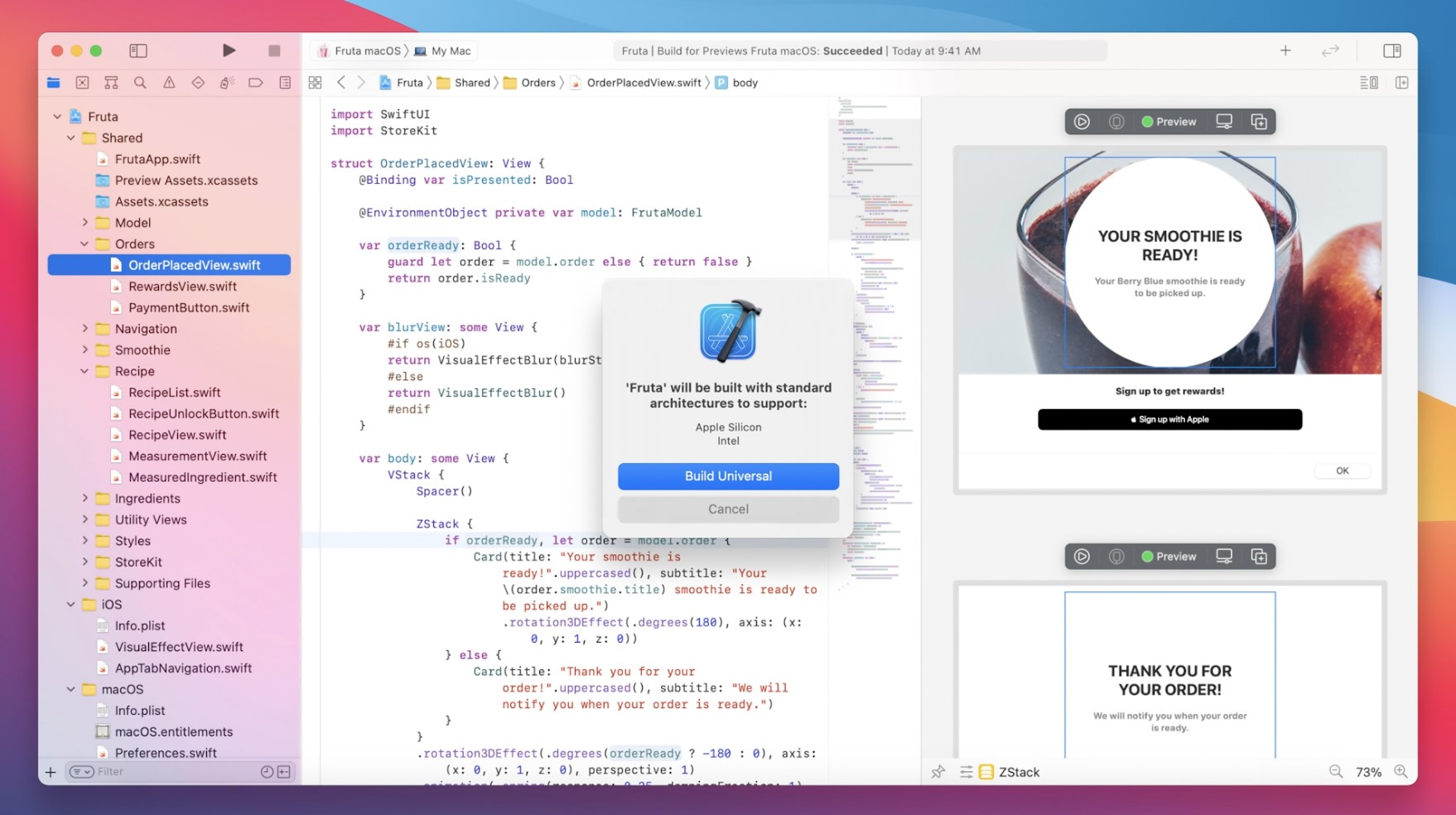Collapse the Orders folder

point(85,244)
